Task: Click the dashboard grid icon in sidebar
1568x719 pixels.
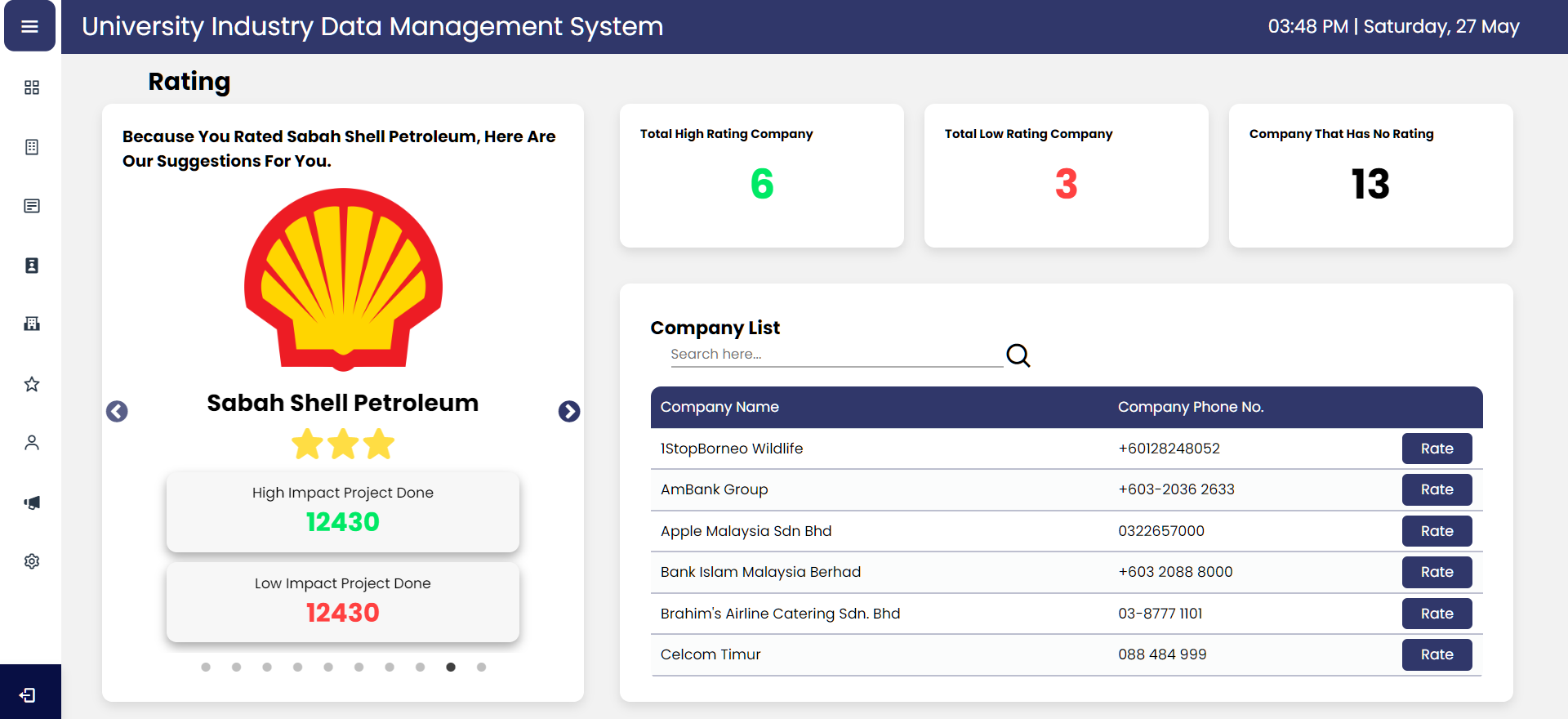Action: point(32,87)
